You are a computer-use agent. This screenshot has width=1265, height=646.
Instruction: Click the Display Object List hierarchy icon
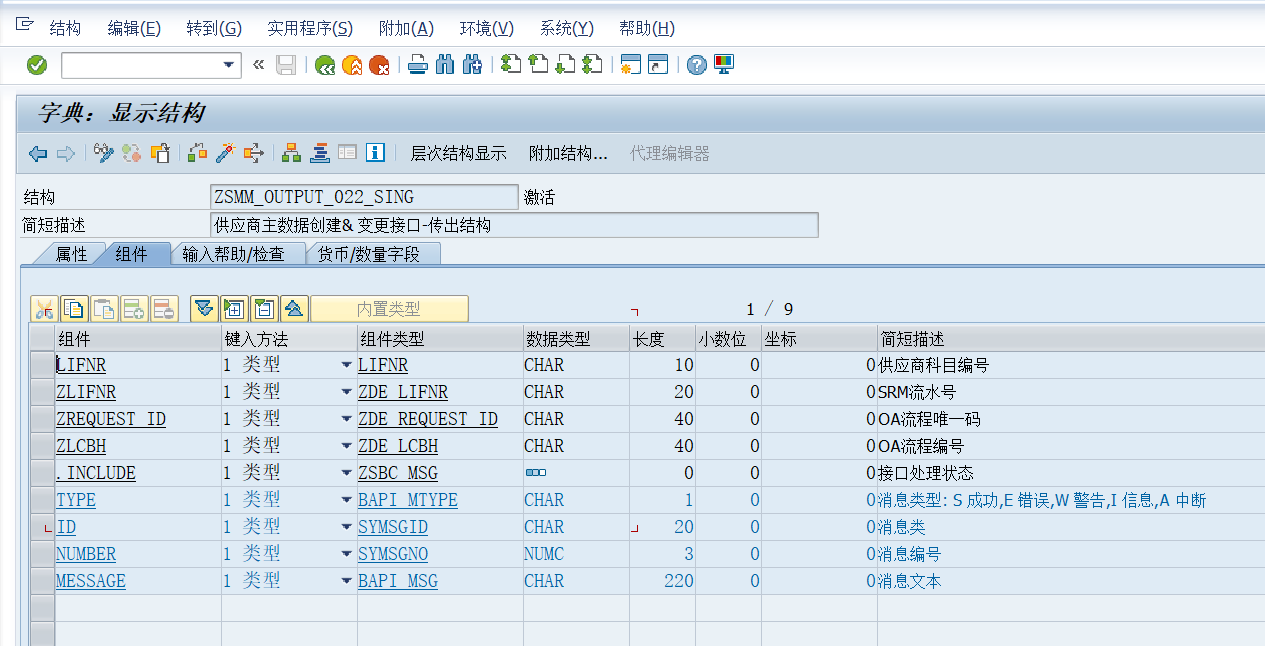pyautogui.click(x=292, y=153)
